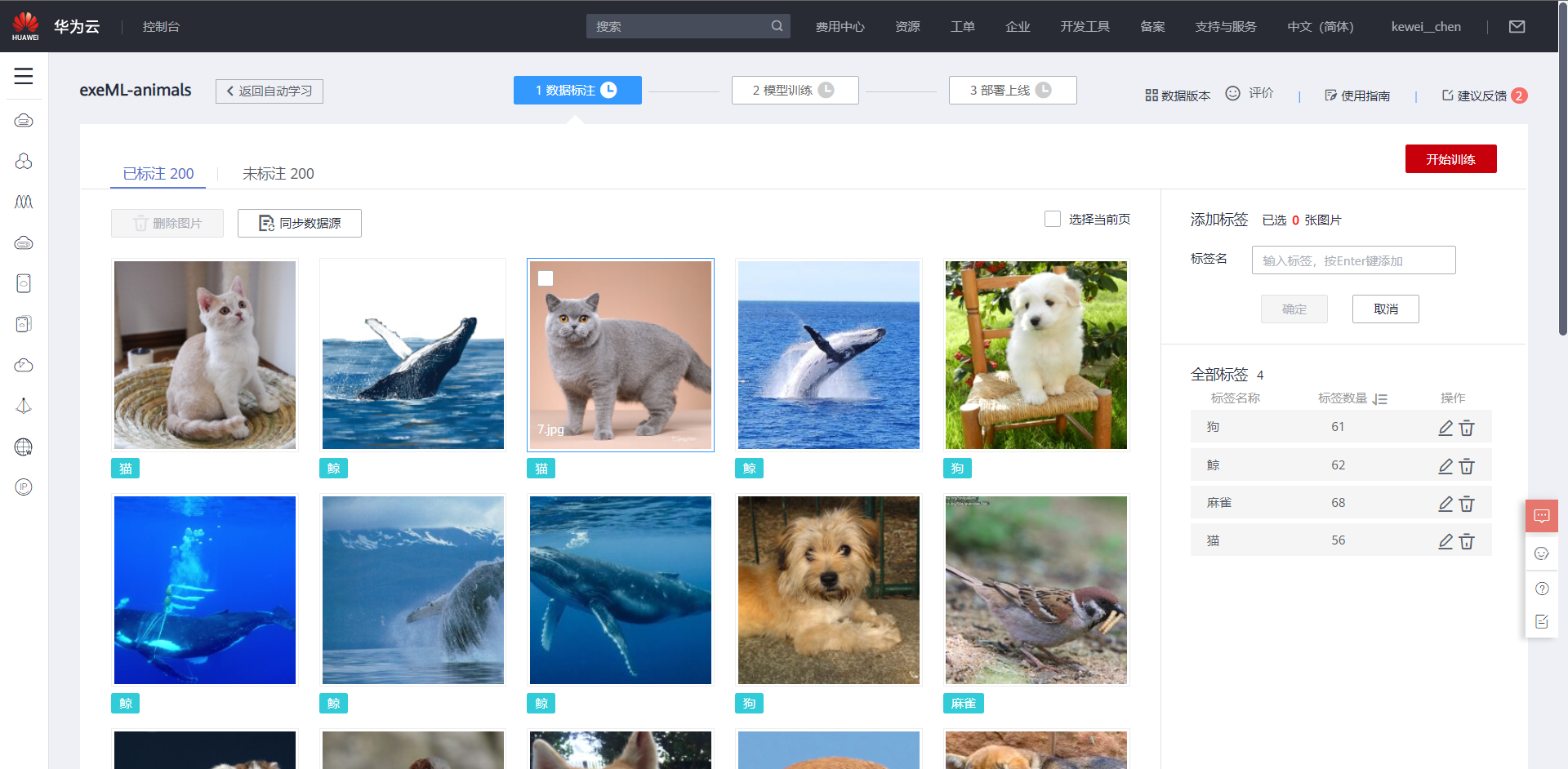Open 费用中心 in top navigation
The height and width of the screenshot is (769, 1568).
click(840, 26)
